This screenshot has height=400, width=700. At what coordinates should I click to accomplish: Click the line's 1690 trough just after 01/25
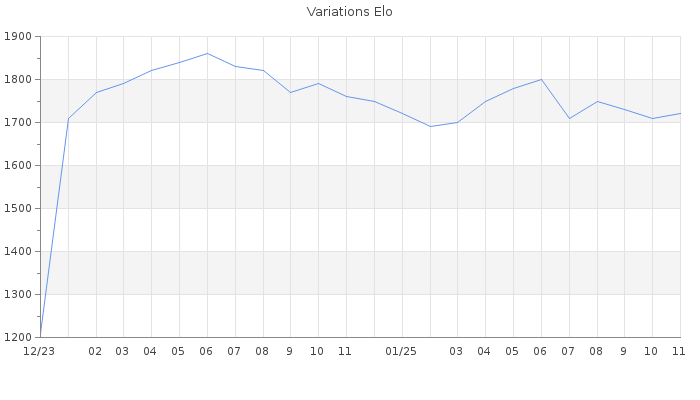click(x=430, y=126)
